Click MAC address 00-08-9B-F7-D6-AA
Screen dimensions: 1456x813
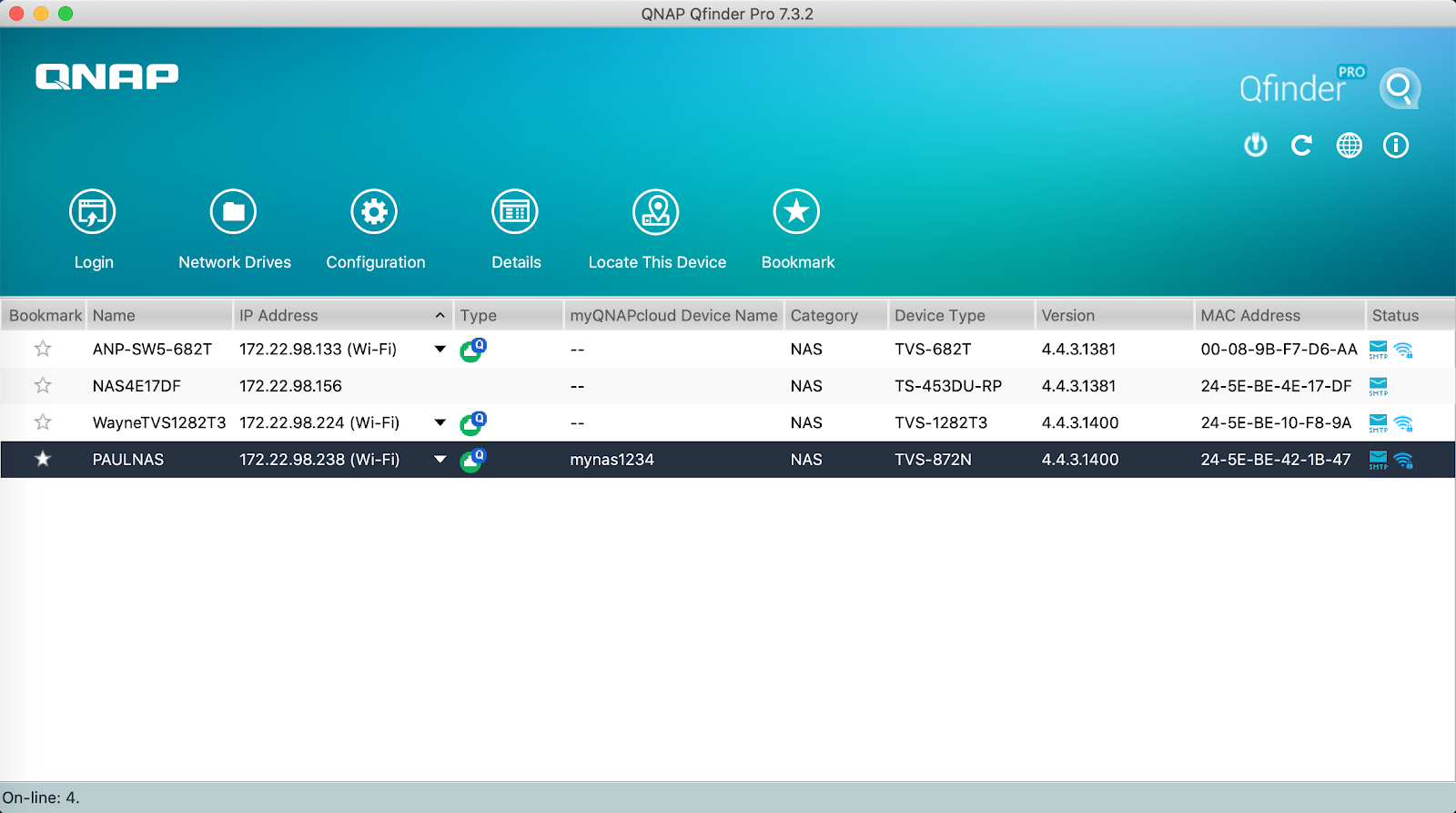1279,350
